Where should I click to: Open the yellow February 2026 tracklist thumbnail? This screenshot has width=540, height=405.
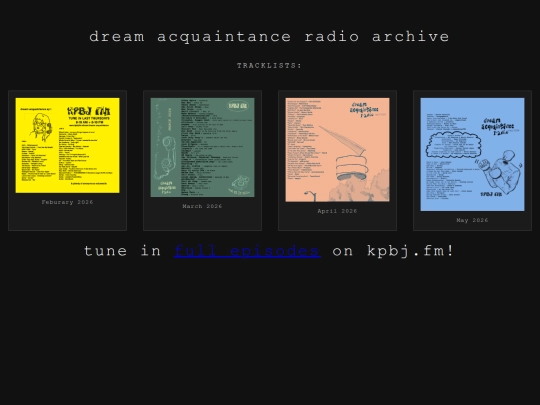pos(68,145)
